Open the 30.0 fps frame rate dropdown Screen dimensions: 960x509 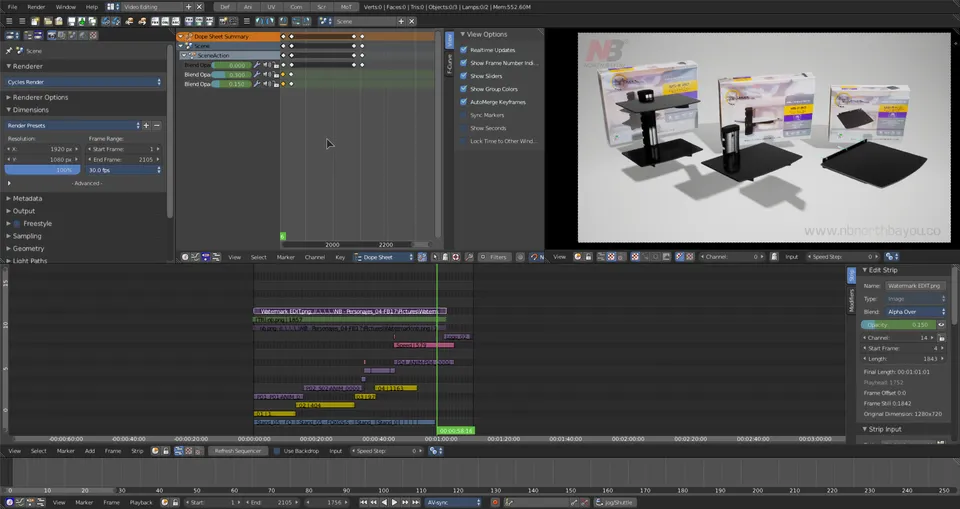(x=124, y=170)
